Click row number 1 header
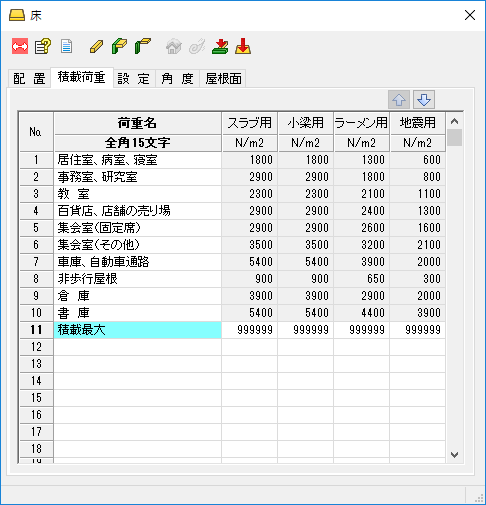Viewport: 486px width, 505px height. coord(36,160)
